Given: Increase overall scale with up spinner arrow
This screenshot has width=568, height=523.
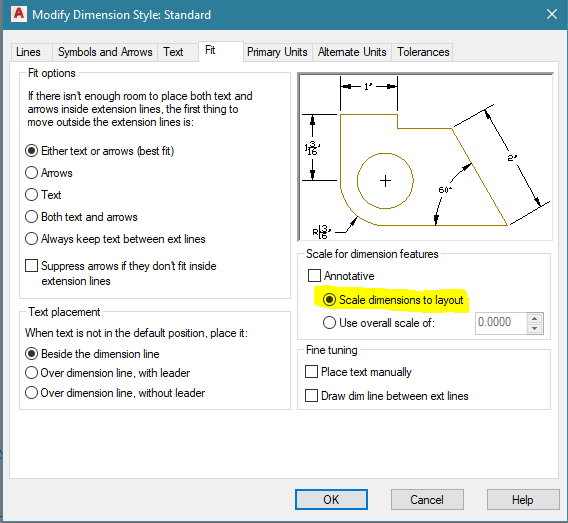Looking at the screenshot, I should [x=535, y=318].
